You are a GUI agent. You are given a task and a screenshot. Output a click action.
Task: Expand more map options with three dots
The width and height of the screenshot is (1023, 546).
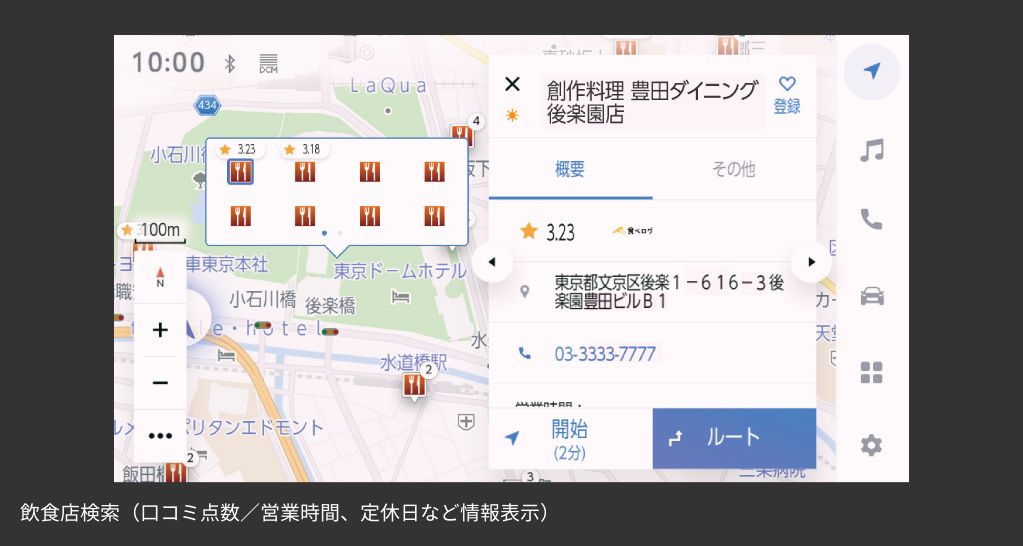pos(160,435)
